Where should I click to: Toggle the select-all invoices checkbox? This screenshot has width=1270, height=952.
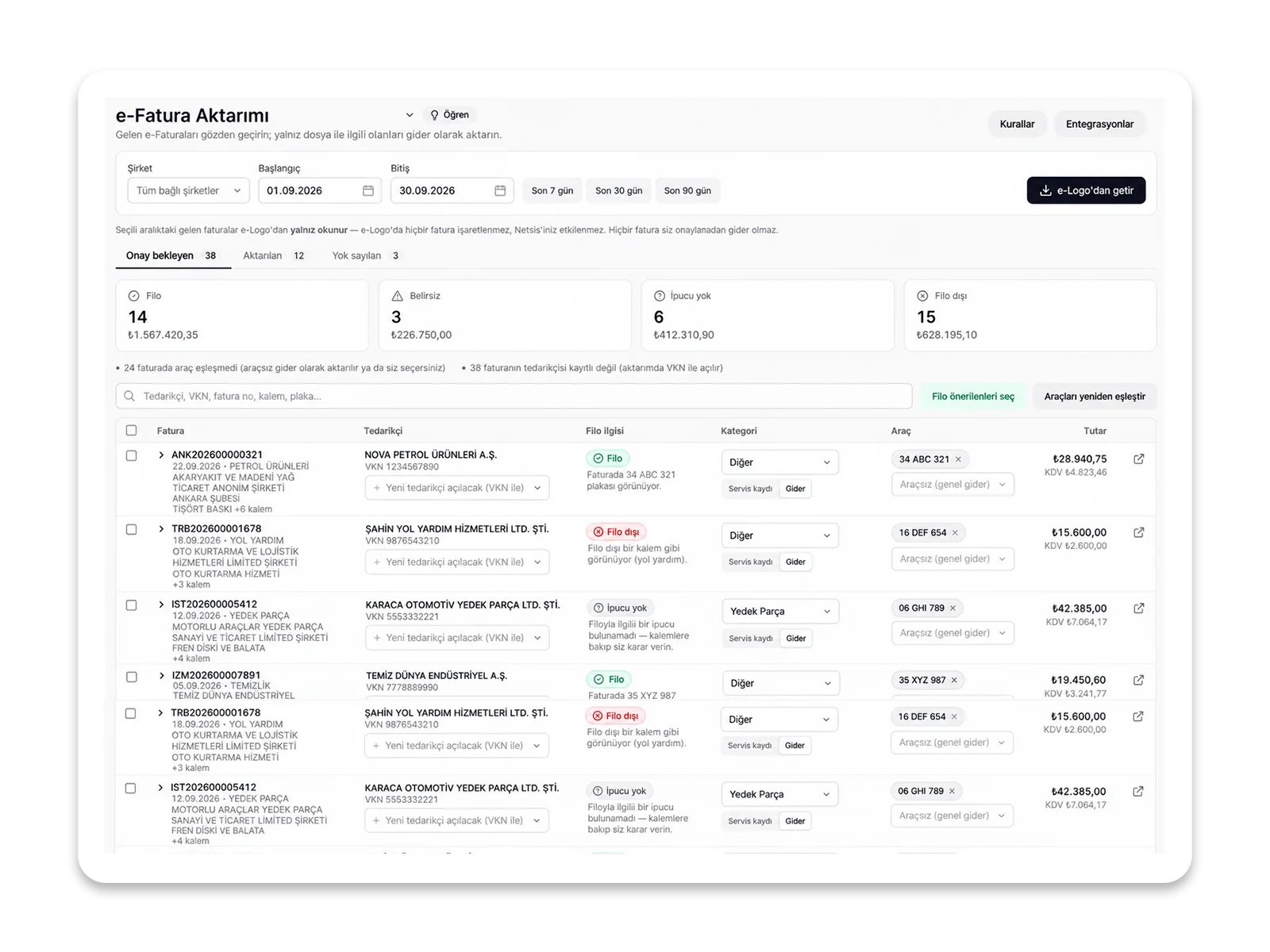pyautogui.click(x=132, y=430)
